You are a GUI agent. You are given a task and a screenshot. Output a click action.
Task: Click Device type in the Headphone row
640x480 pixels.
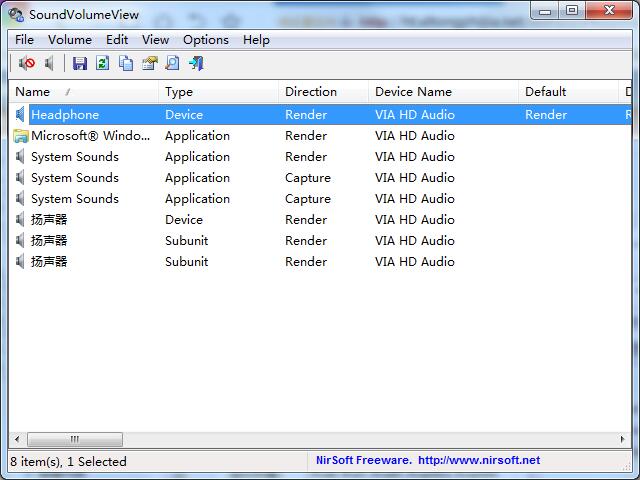point(184,115)
